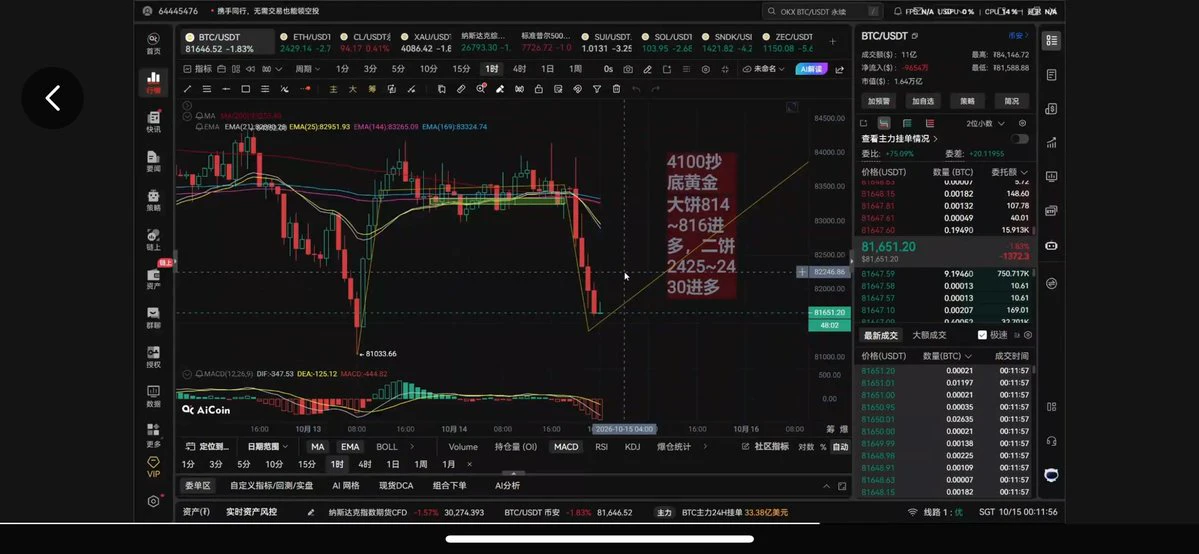
Task: Click the 加预警 button
Action: click(x=879, y=101)
